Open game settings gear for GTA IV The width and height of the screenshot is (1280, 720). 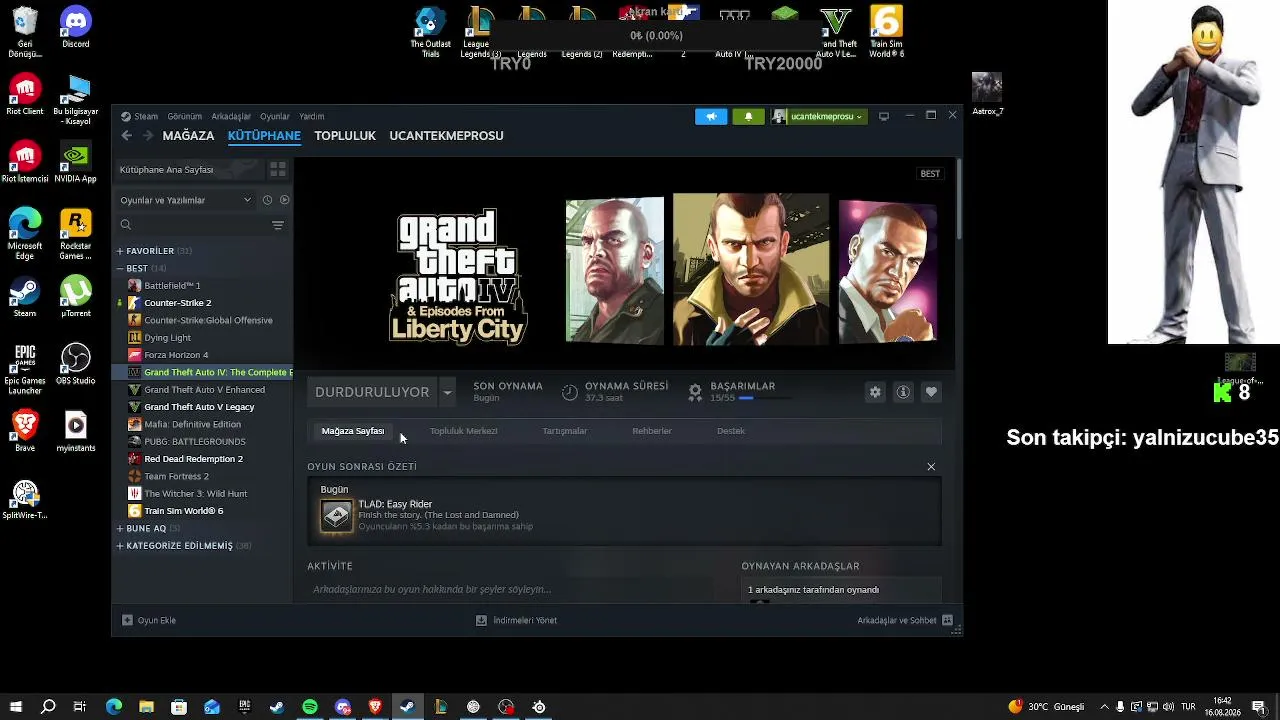875,392
